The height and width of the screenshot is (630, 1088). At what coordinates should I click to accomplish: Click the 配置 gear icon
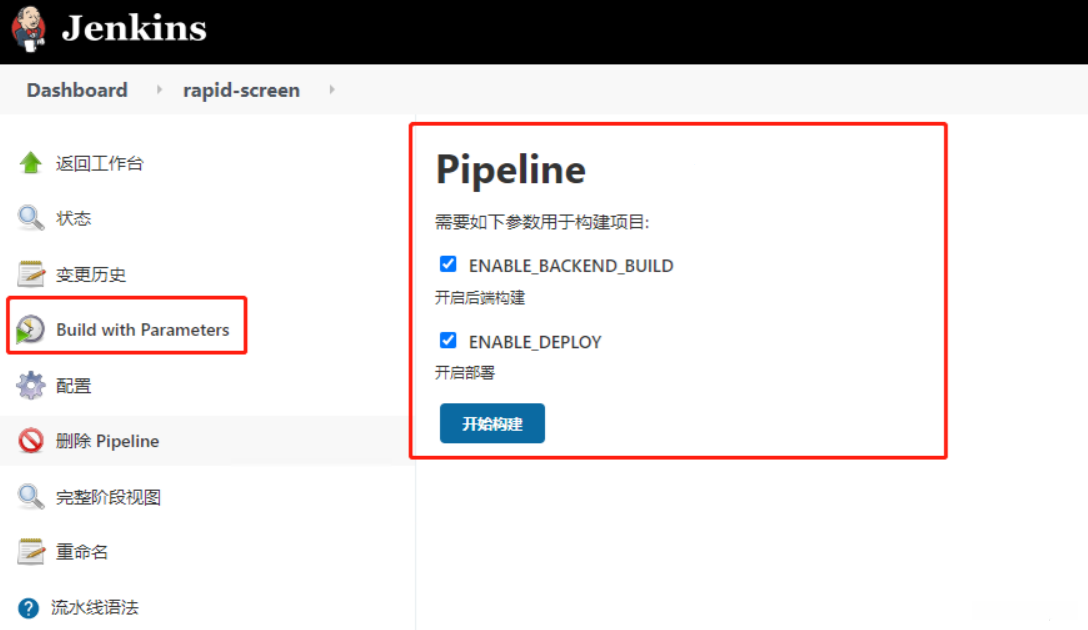point(31,386)
